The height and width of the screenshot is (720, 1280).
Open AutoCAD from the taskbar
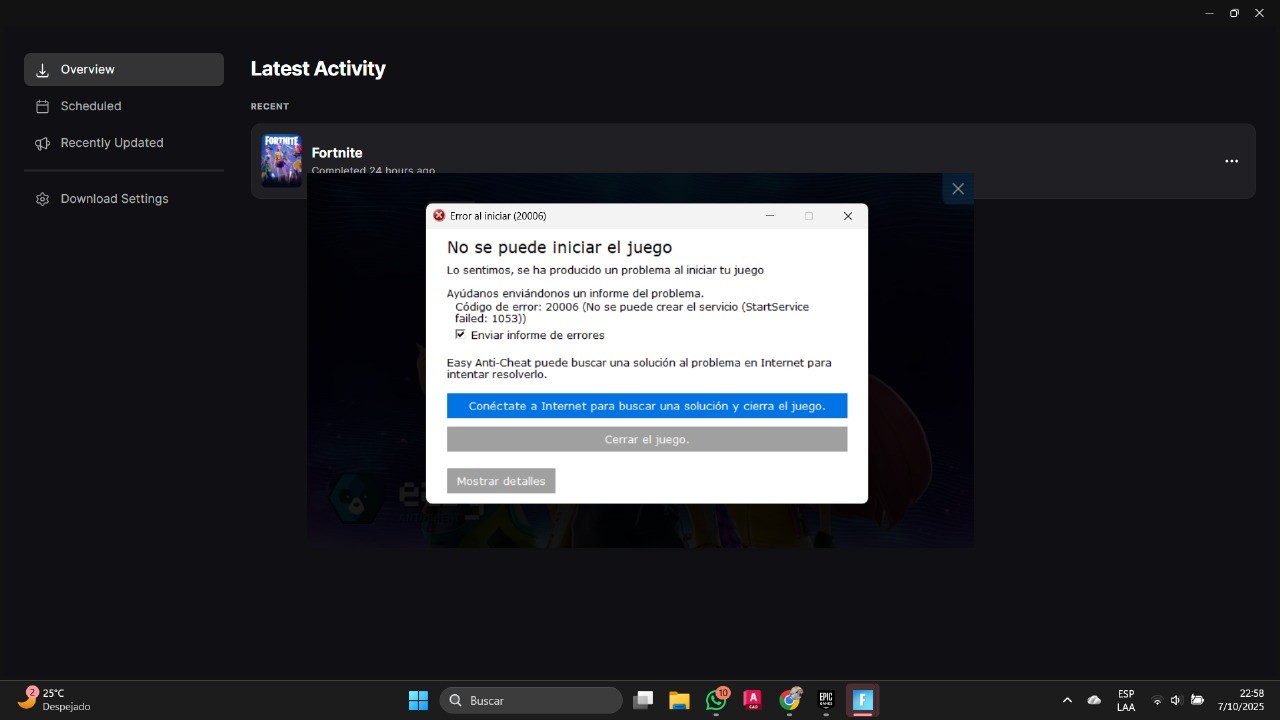coord(753,701)
